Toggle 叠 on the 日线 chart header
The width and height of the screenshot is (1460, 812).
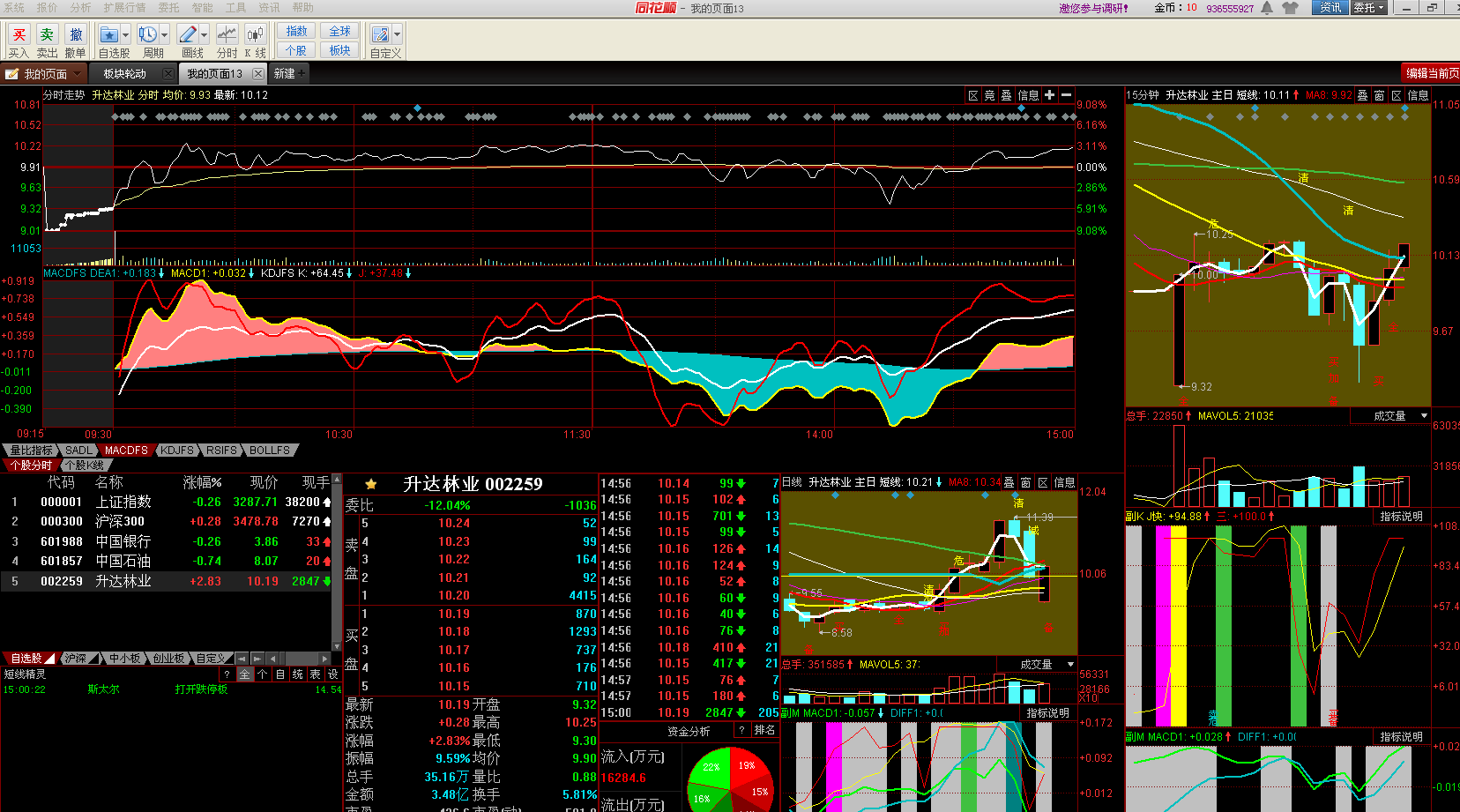click(1009, 482)
